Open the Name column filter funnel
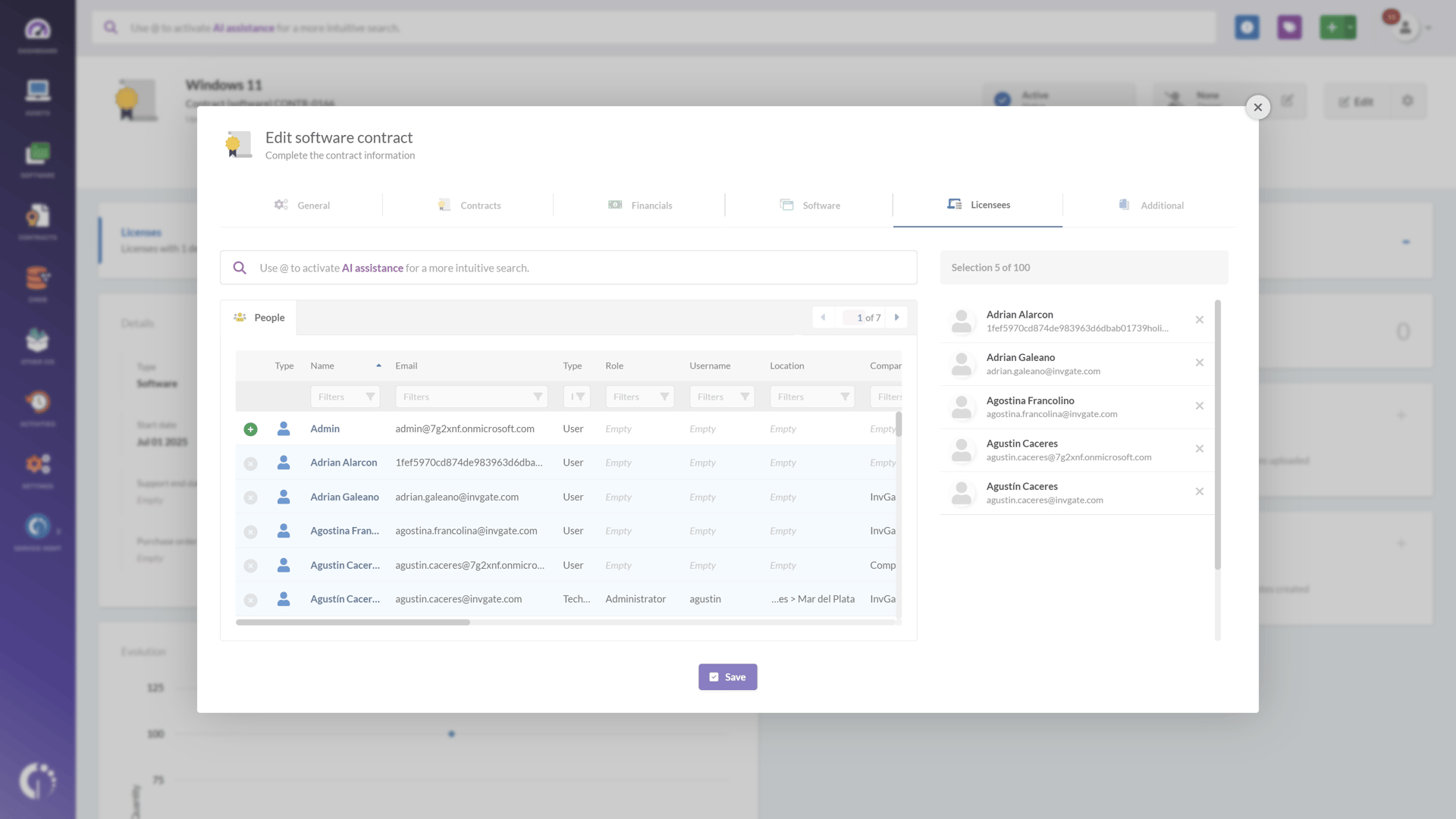 370,397
